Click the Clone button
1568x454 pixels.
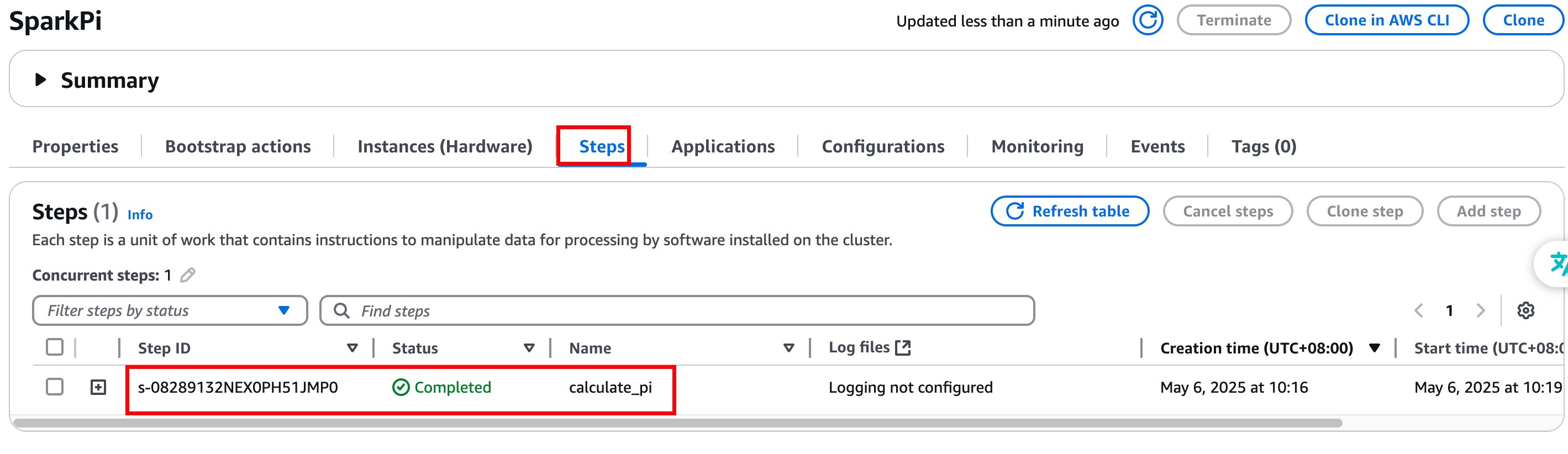pos(1523,20)
